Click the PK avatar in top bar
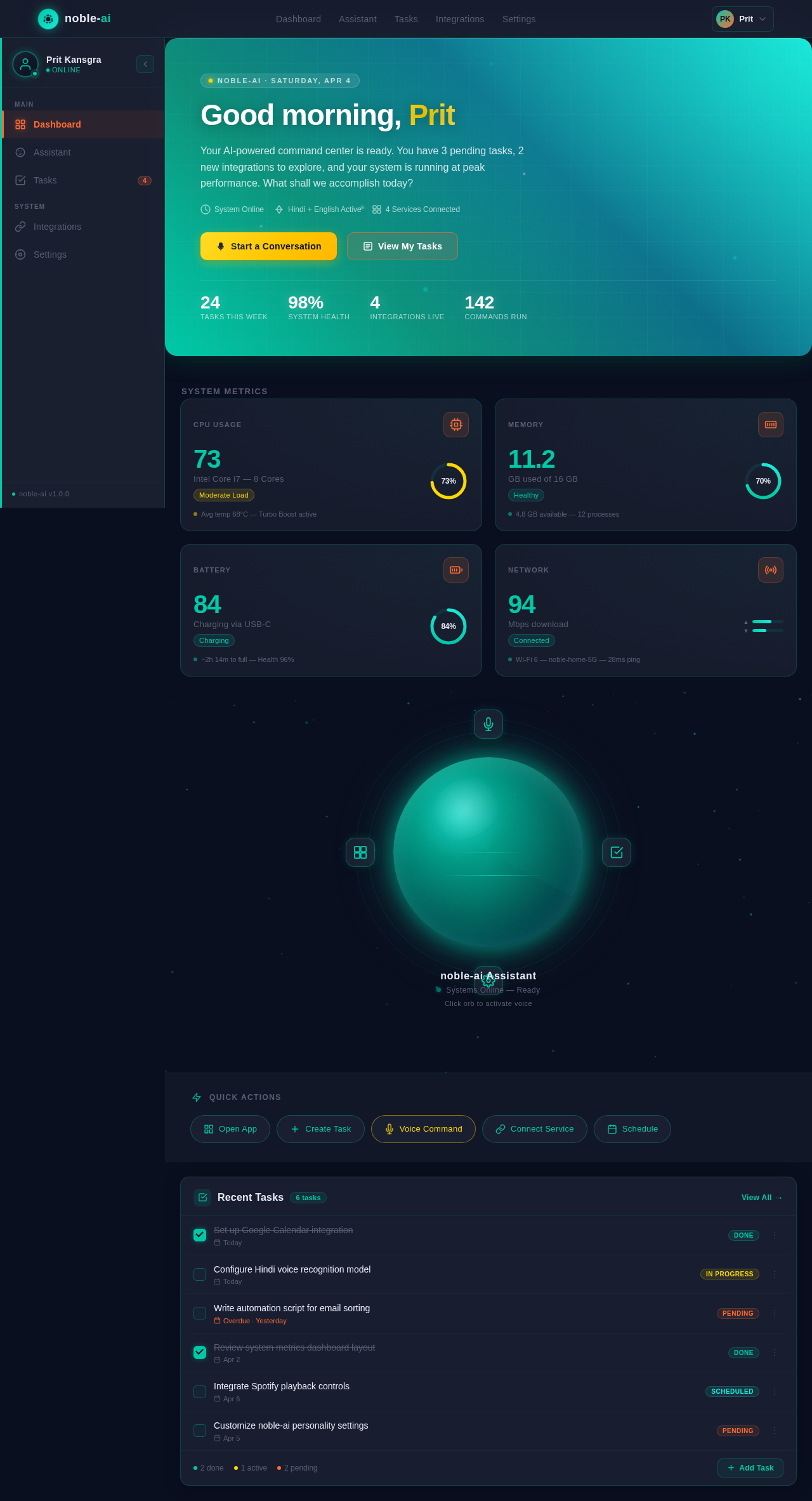This screenshot has height=1501, width=812. coord(725,19)
